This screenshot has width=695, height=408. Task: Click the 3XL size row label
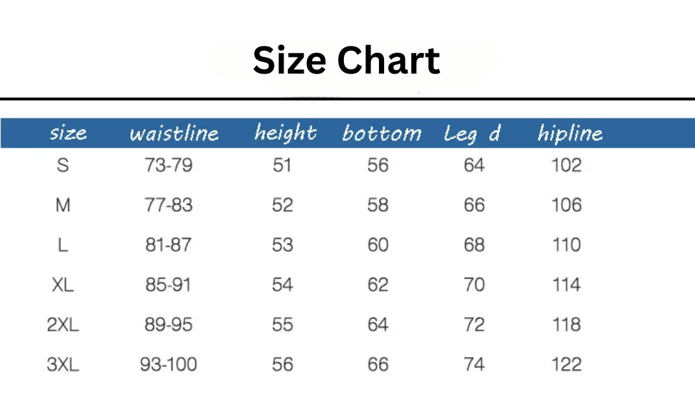[63, 365]
